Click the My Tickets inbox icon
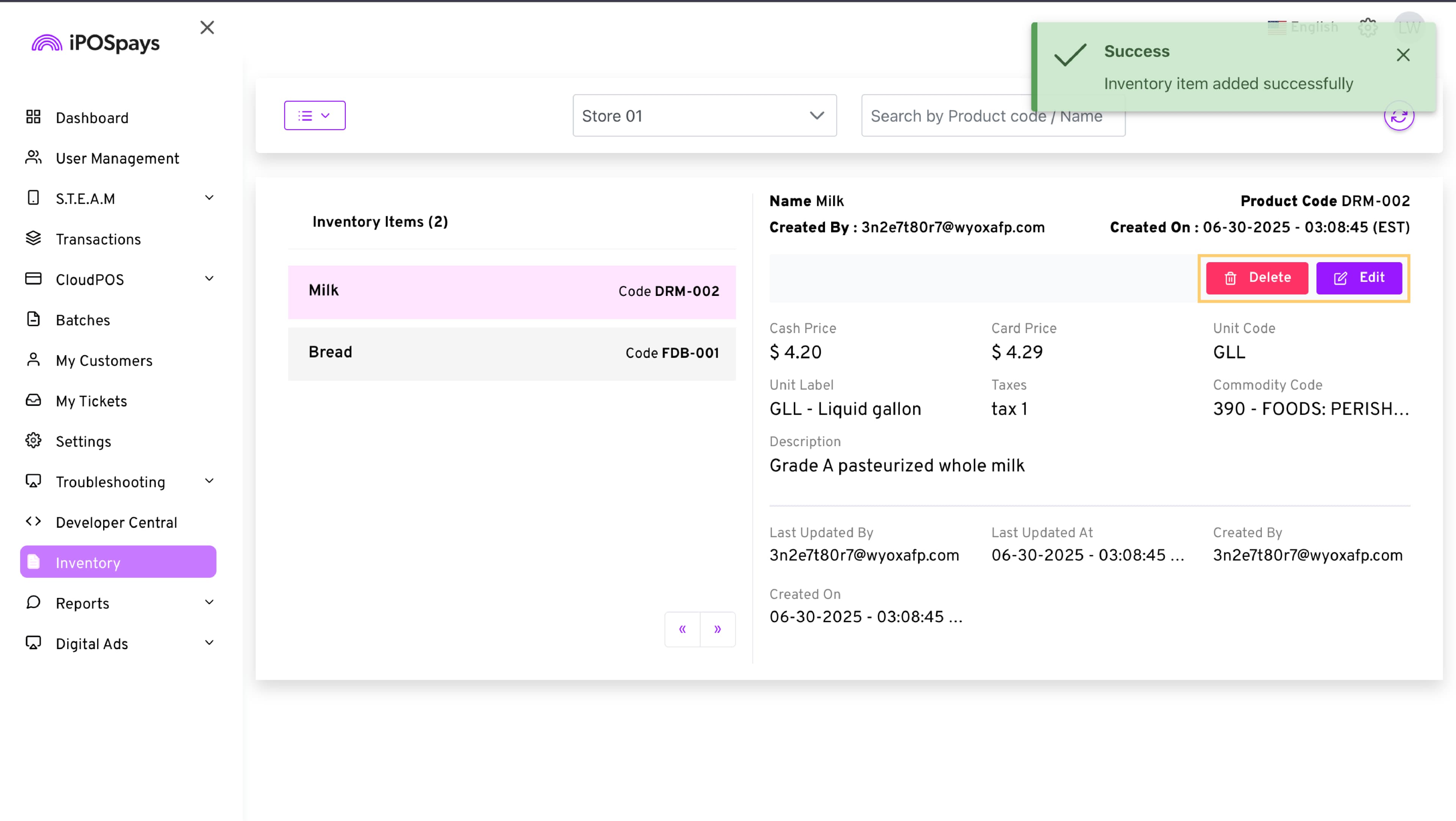 (33, 400)
